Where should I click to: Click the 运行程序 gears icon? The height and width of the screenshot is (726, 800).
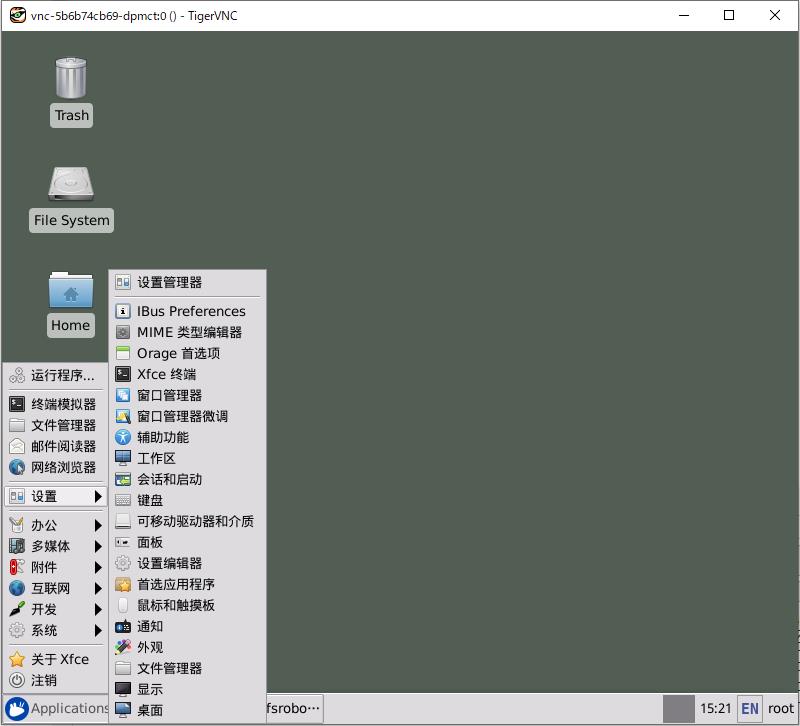tap(17, 375)
